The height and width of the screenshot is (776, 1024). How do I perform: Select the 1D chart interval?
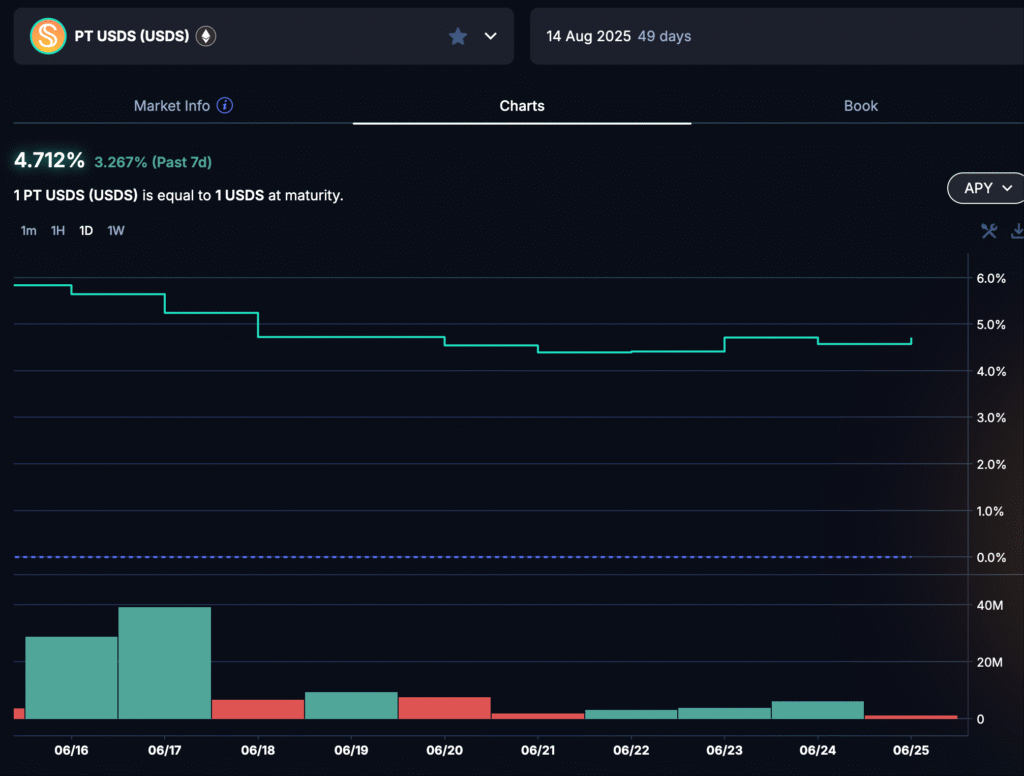[86, 231]
